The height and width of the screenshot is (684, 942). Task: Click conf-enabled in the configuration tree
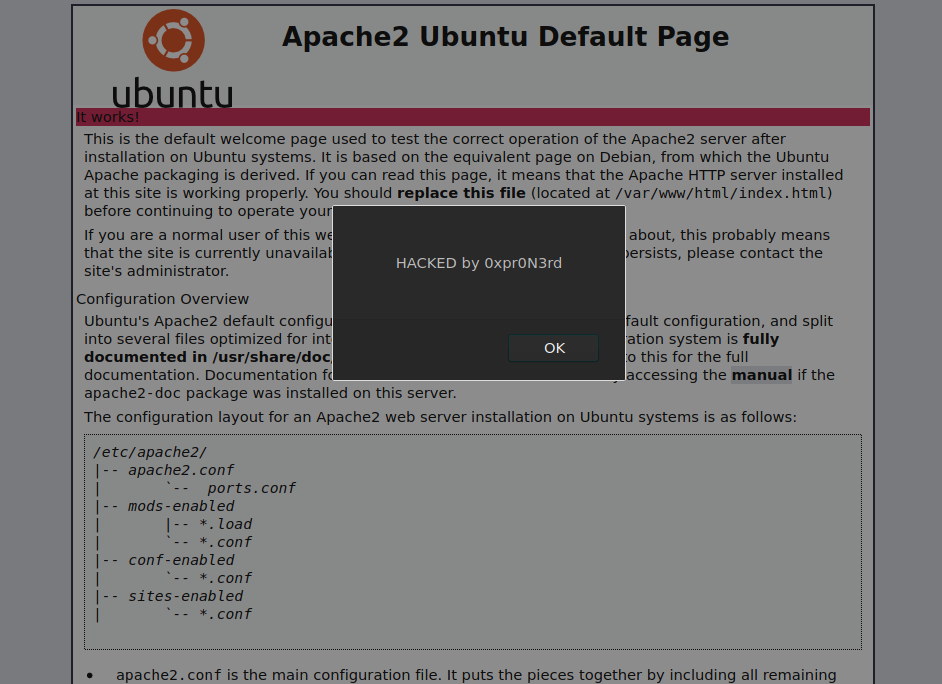point(181,560)
